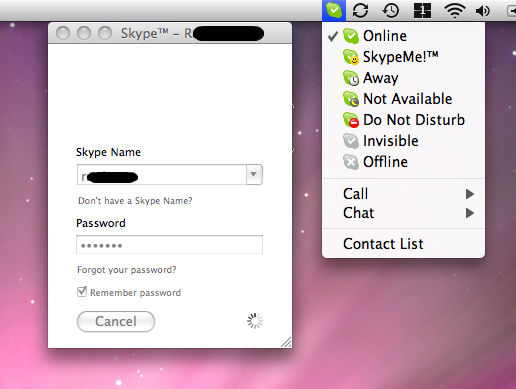Click the Skype window resize grip

point(286,342)
